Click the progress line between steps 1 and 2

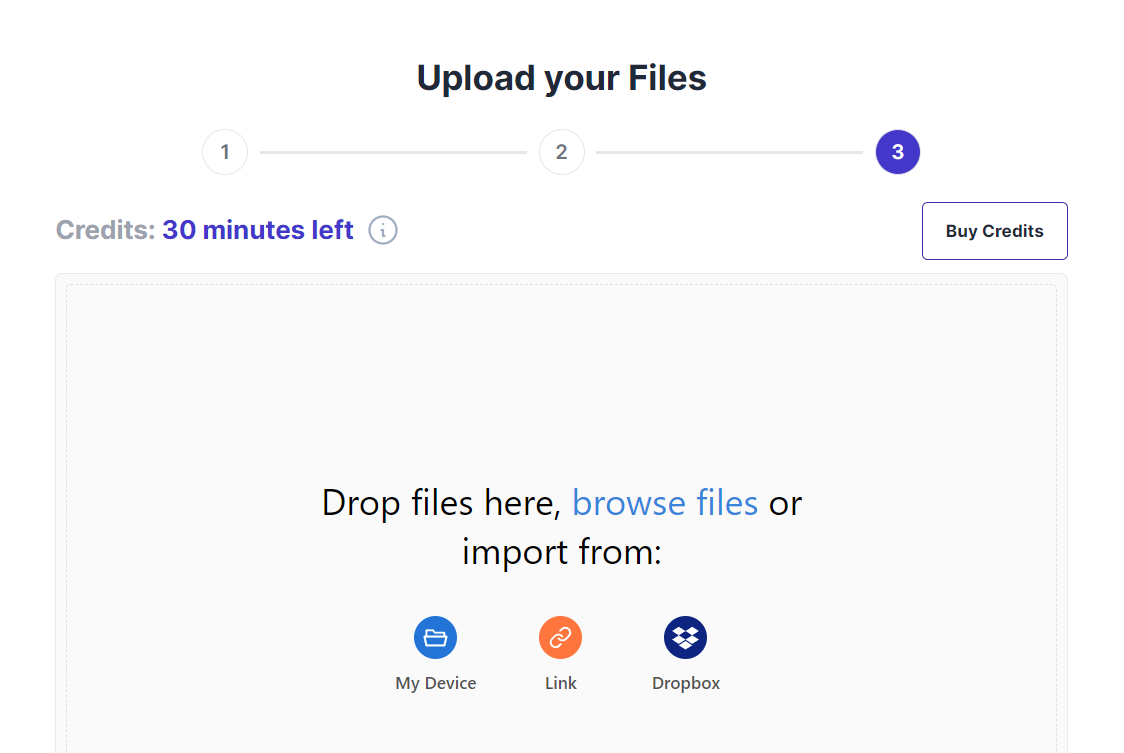393,152
